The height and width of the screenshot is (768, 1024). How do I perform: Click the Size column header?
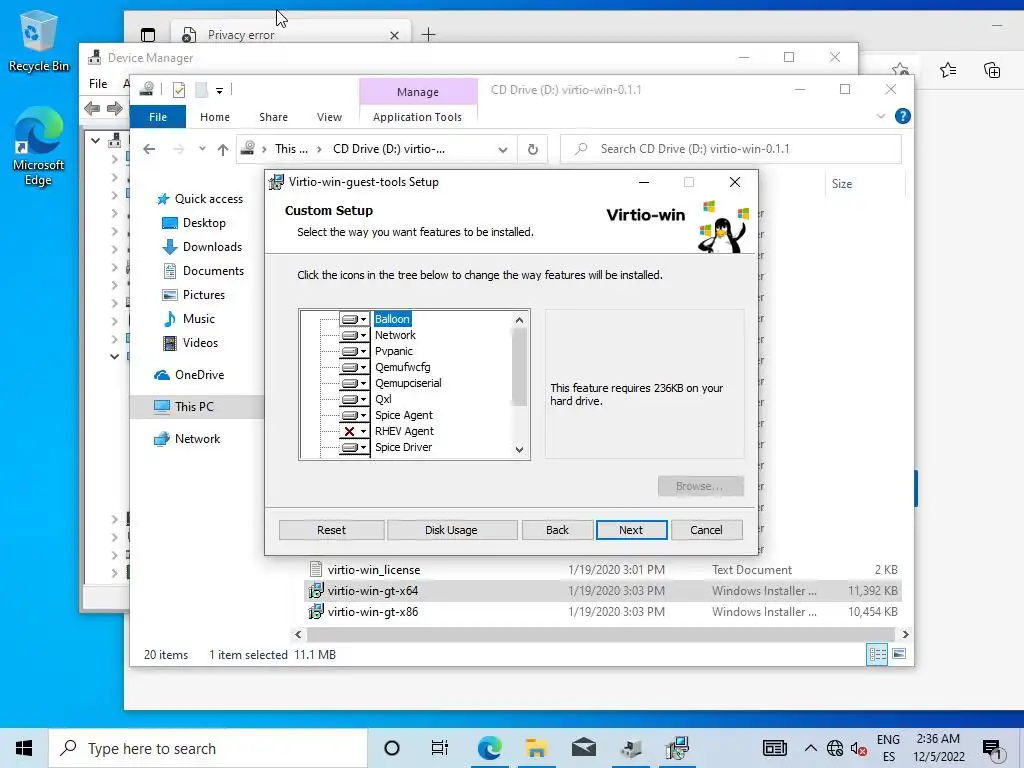(x=842, y=184)
